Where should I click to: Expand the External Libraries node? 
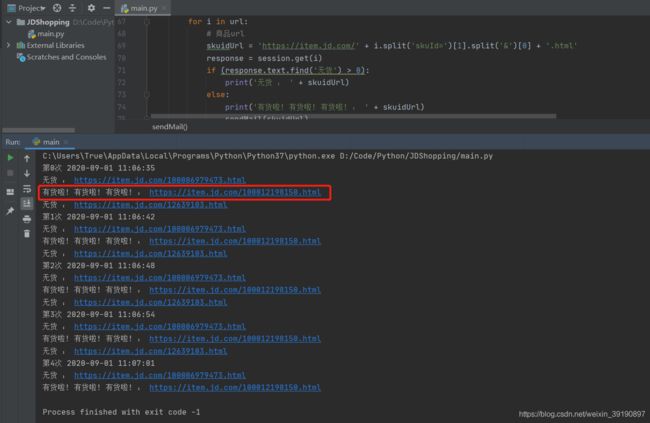[8, 45]
